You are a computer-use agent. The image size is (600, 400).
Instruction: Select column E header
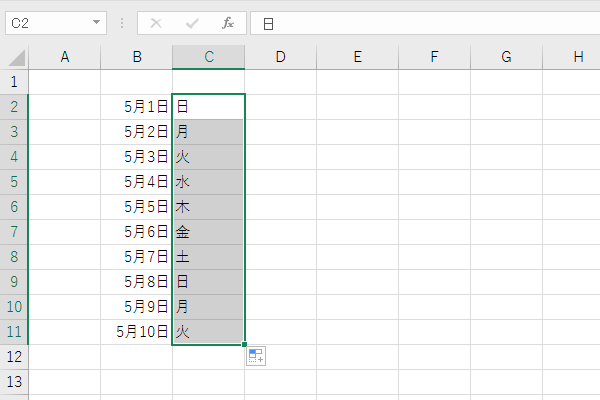(357, 57)
